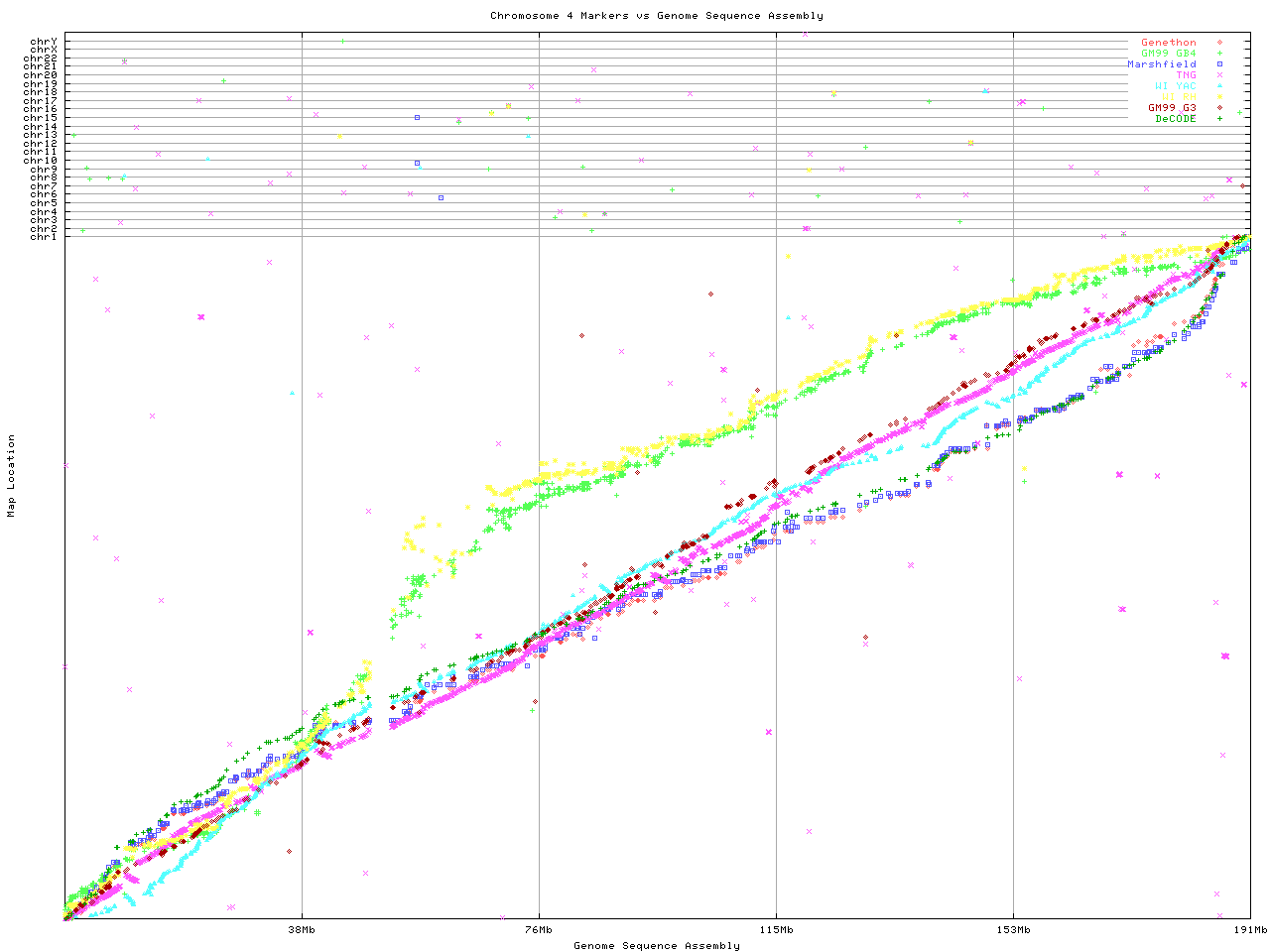Select the DeCODE legend plus marker
The image size is (1270, 952).
(1219, 119)
